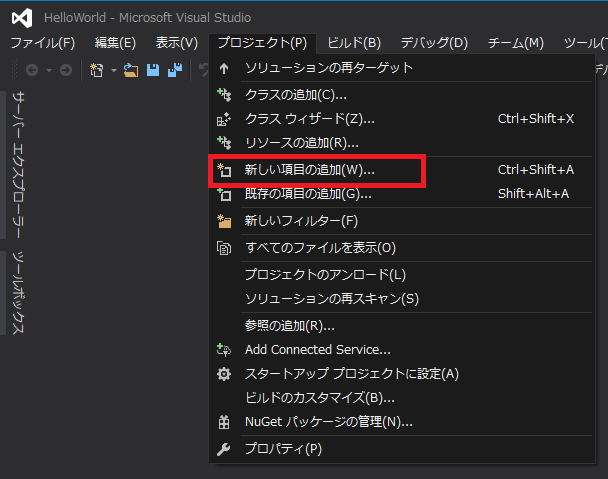Close the プロジェクト(P) menu header
The image size is (608, 479).
click(x=262, y=43)
